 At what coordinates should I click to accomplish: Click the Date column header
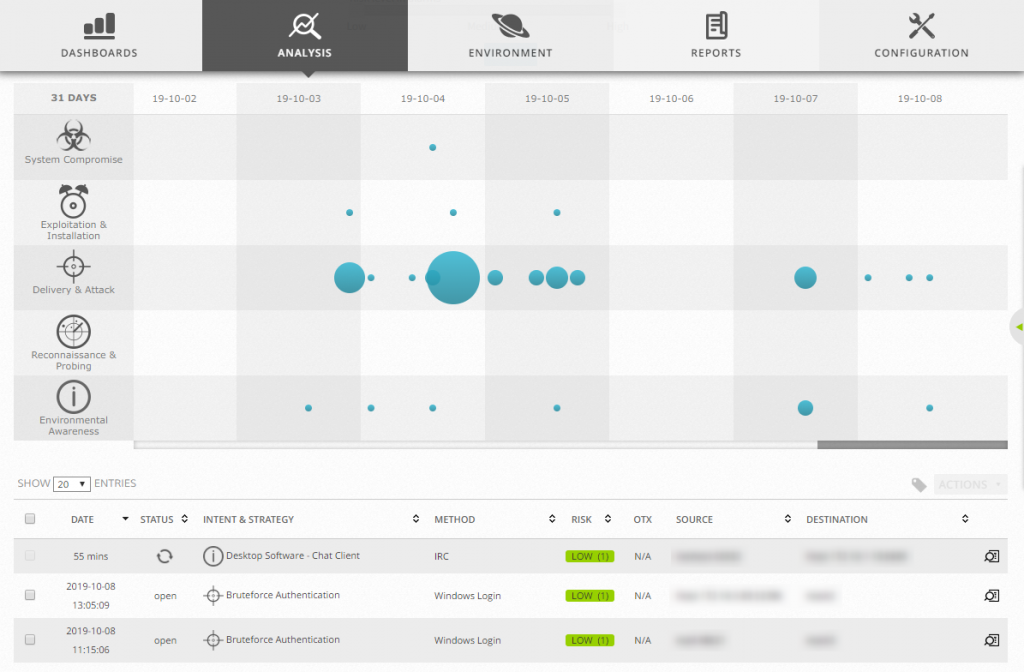tap(82, 519)
